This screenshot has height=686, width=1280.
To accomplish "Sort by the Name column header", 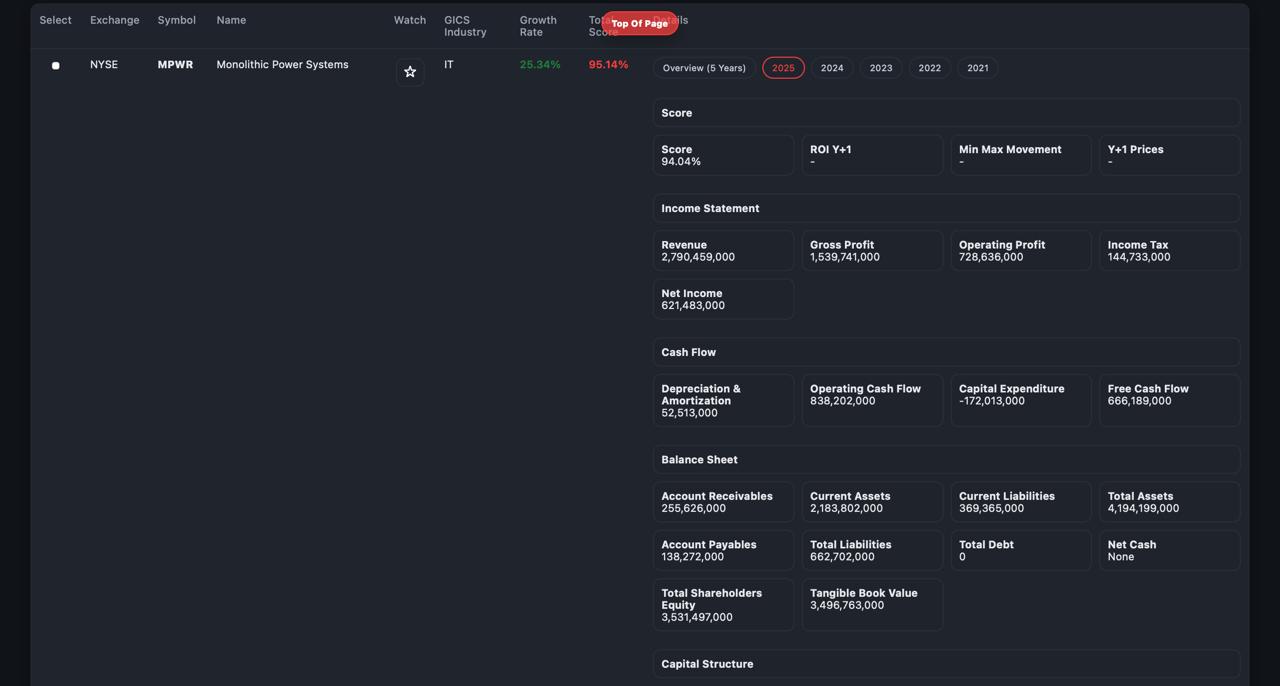I will (x=231, y=20).
